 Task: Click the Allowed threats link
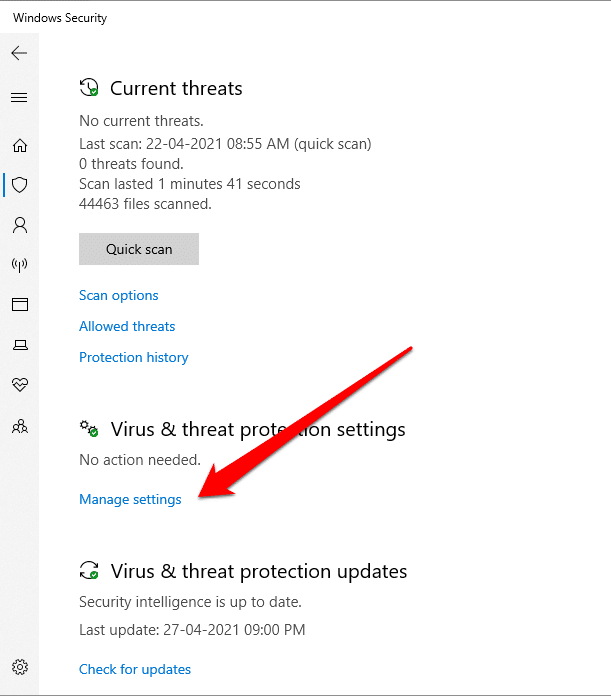[x=127, y=327]
